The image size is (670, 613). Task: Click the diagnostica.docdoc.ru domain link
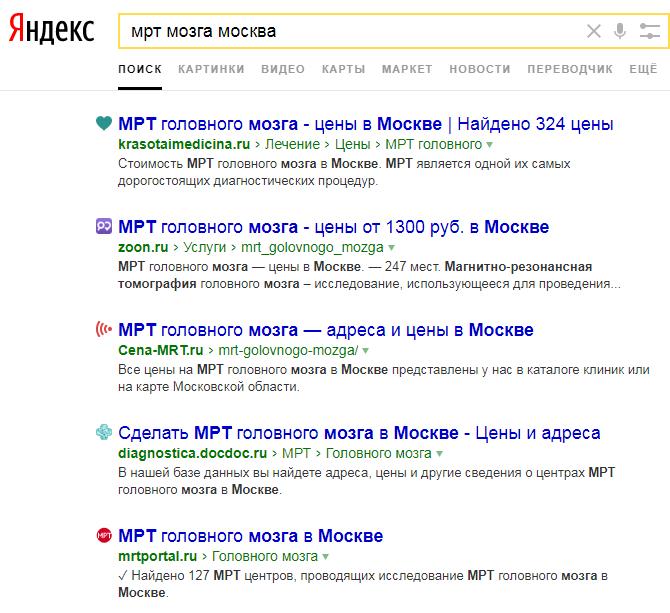coord(193,453)
